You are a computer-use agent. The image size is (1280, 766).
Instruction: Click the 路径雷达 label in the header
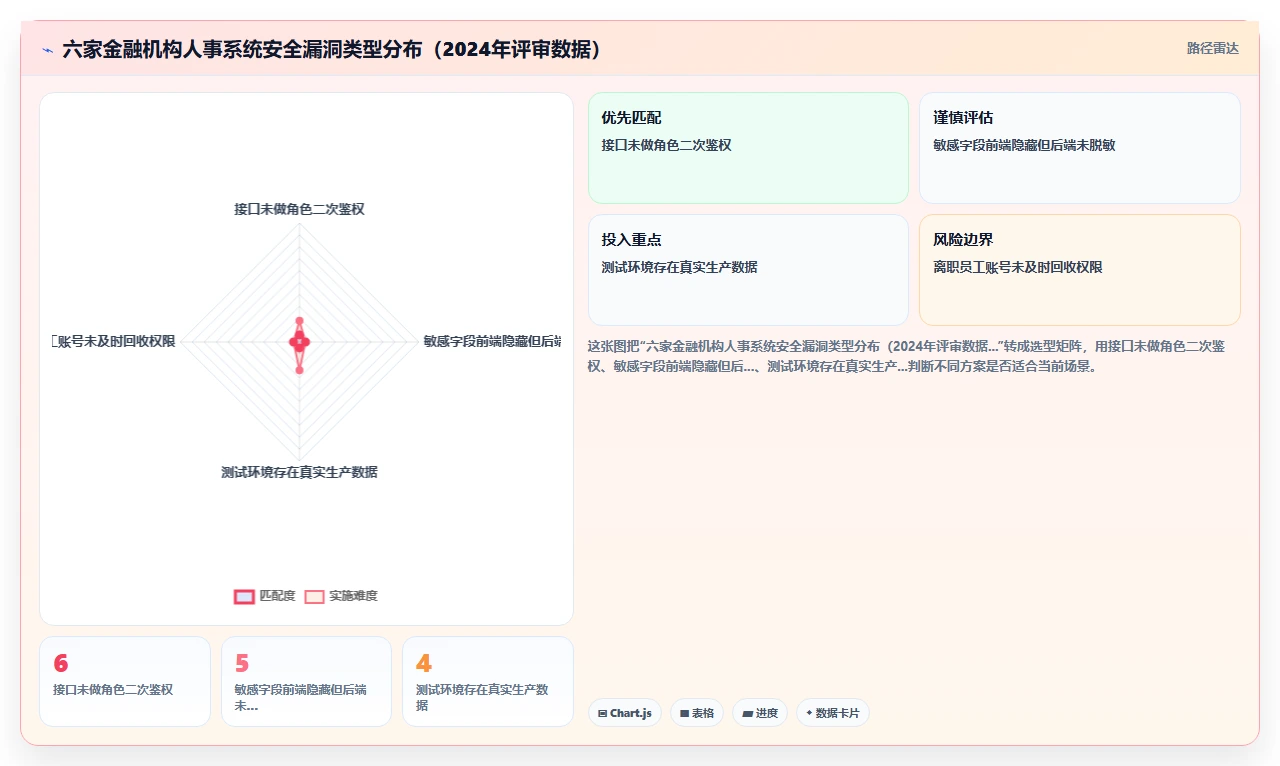(x=1212, y=49)
